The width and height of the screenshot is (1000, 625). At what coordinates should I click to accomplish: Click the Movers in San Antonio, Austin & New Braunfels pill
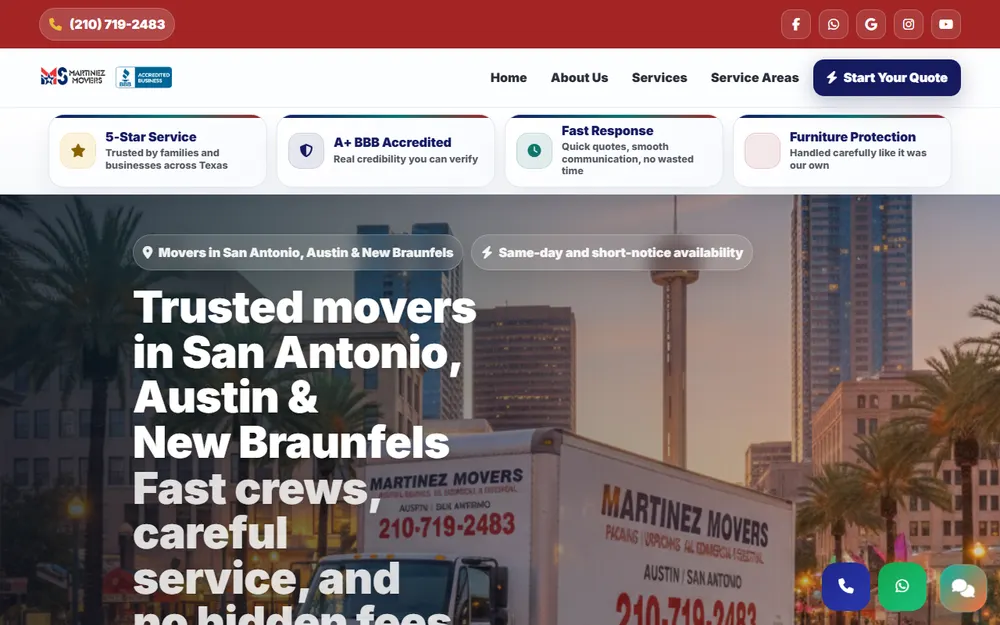coord(298,253)
